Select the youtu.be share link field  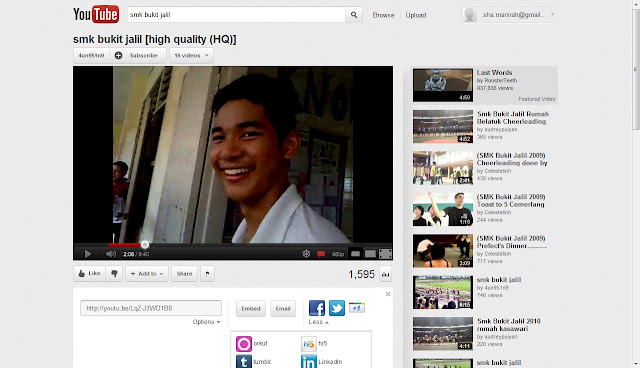(x=151, y=308)
